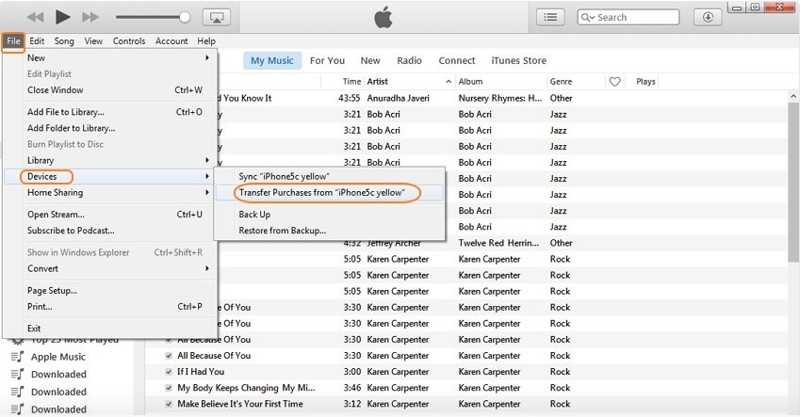Uncheck the 'If I Had You' song
The image size is (800, 417).
pyautogui.click(x=167, y=371)
